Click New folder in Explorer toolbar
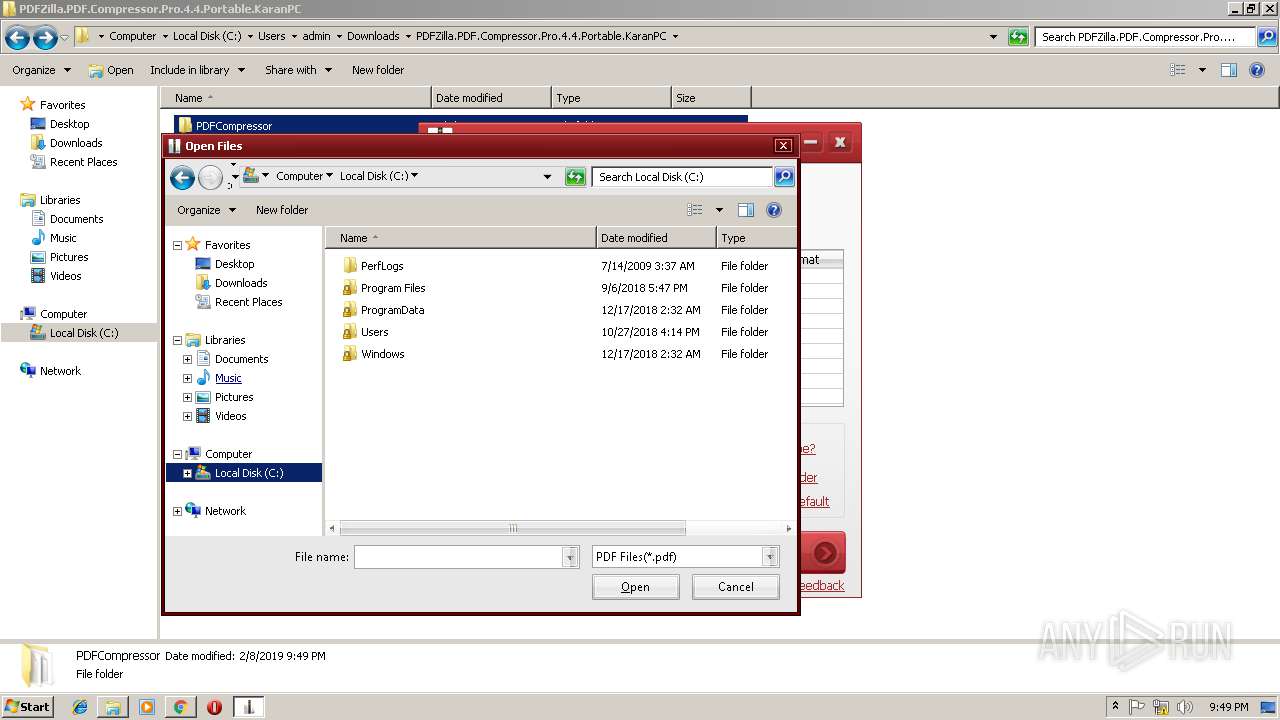The height and width of the screenshot is (720, 1280). [378, 70]
